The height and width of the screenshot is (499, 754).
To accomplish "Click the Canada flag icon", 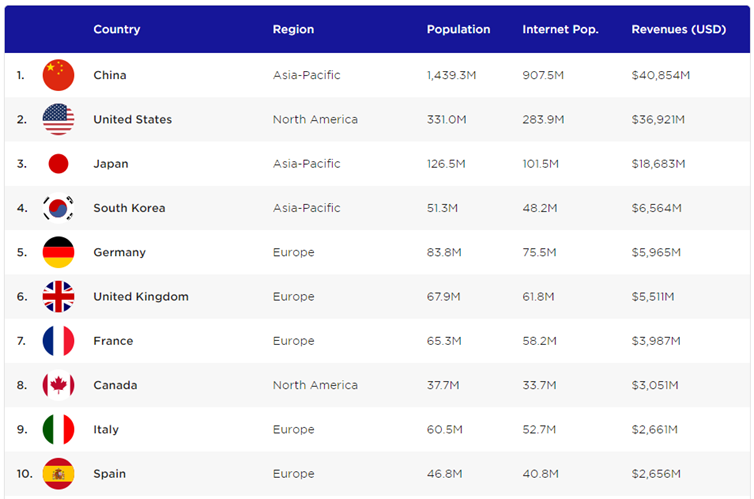I will pos(58,385).
